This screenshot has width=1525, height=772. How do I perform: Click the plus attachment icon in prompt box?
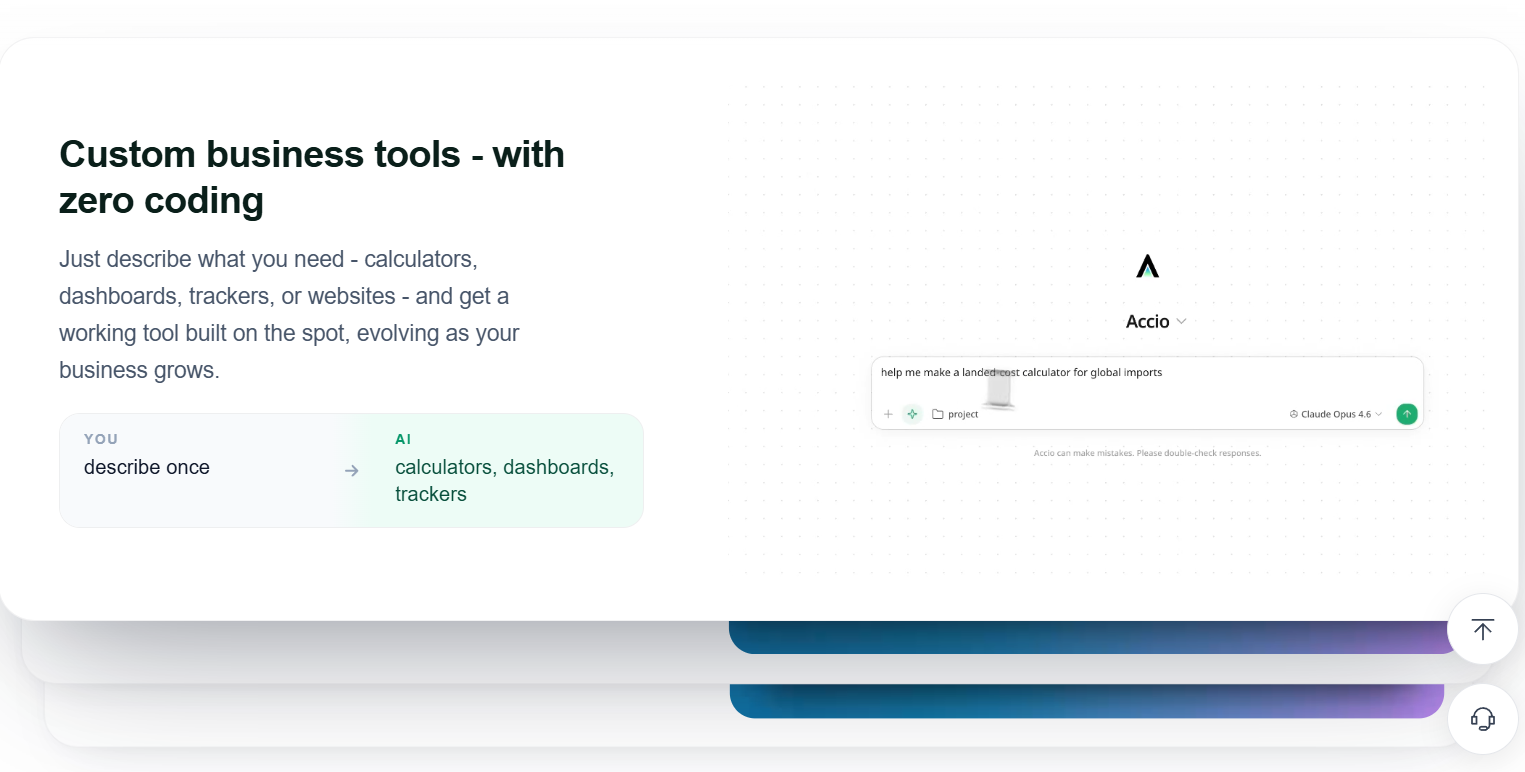(x=888, y=414)
